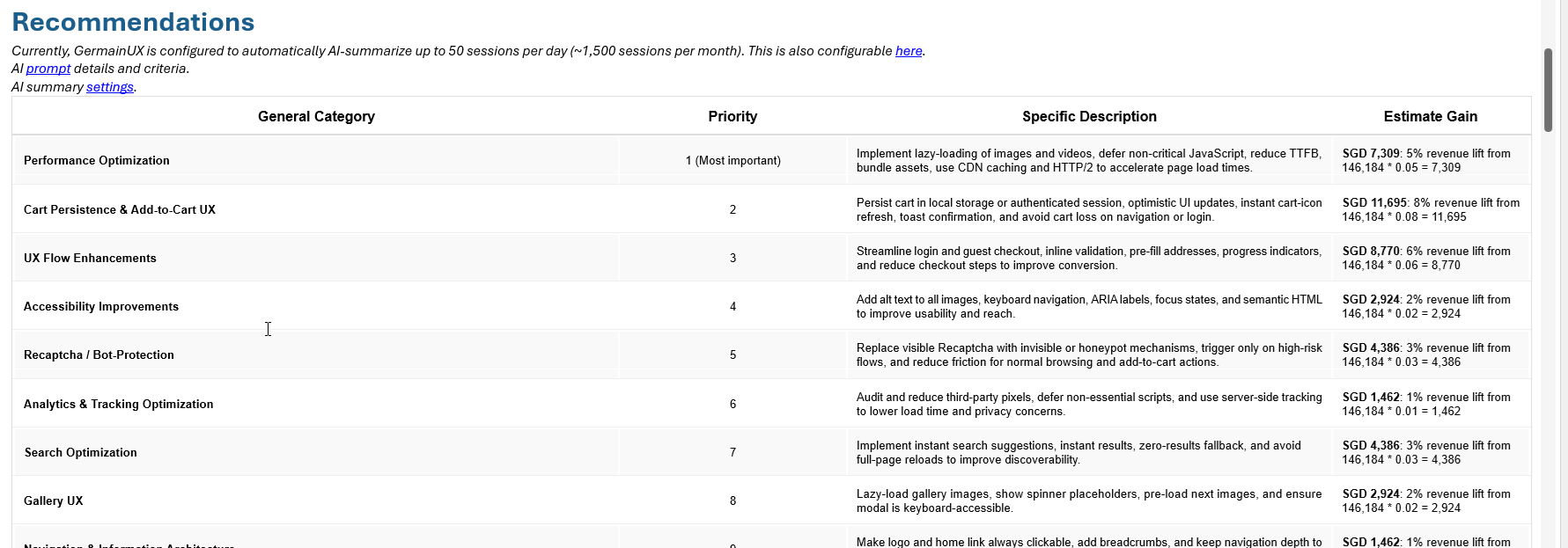1568x548 pixels.
Task: Open the AI summary "settings" link
Action: pos(110,87)
